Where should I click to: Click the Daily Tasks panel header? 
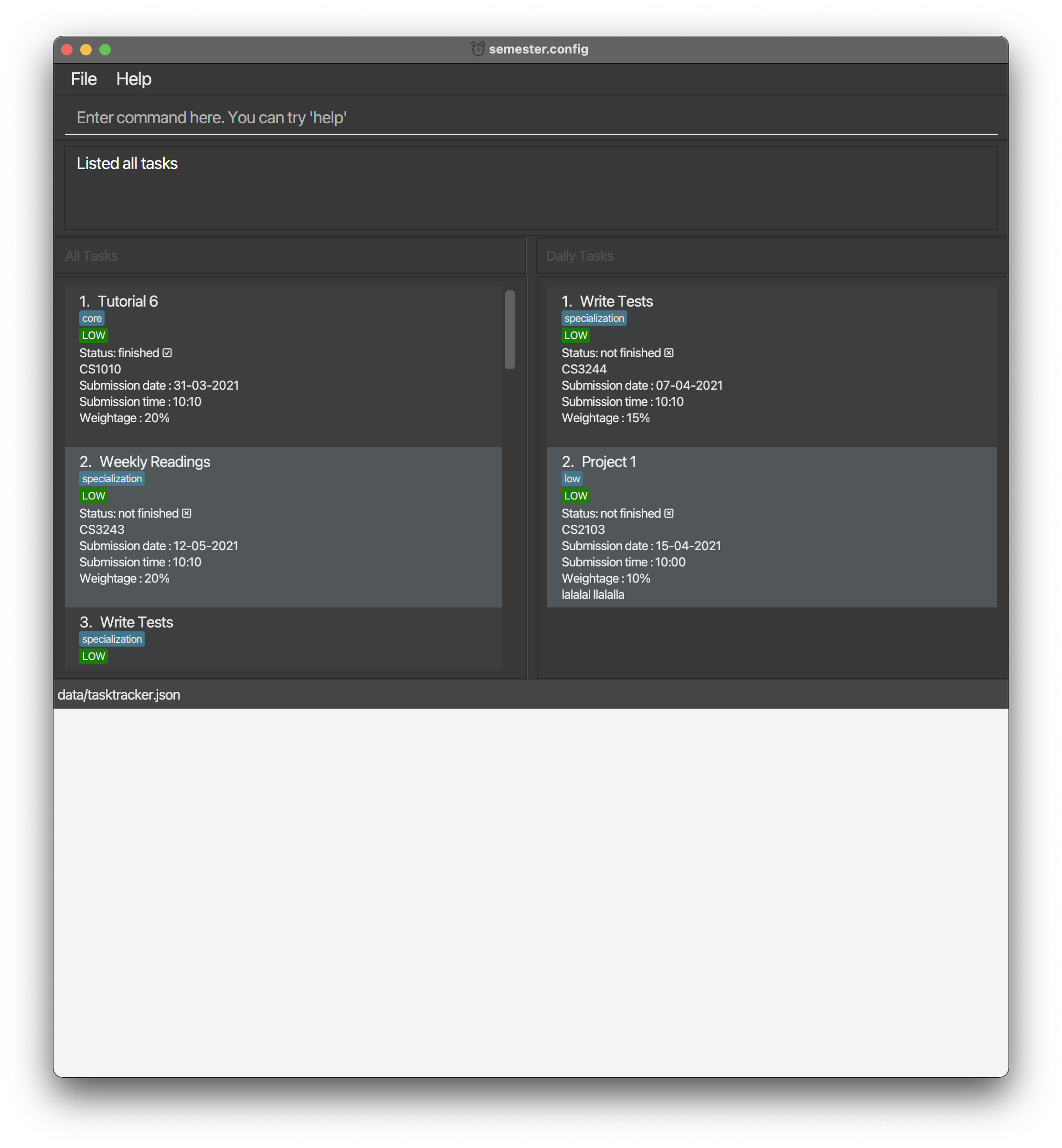pos(579,255)
